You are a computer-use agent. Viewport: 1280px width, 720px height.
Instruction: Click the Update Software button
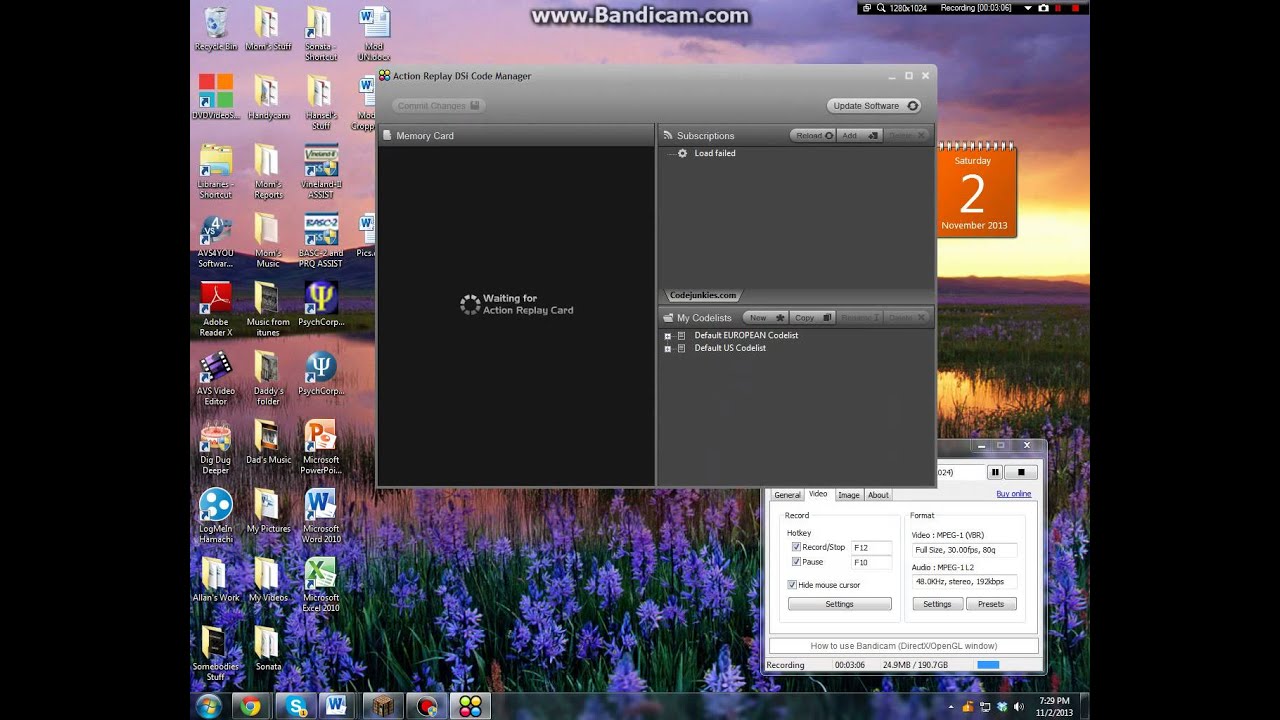[874, 106]
